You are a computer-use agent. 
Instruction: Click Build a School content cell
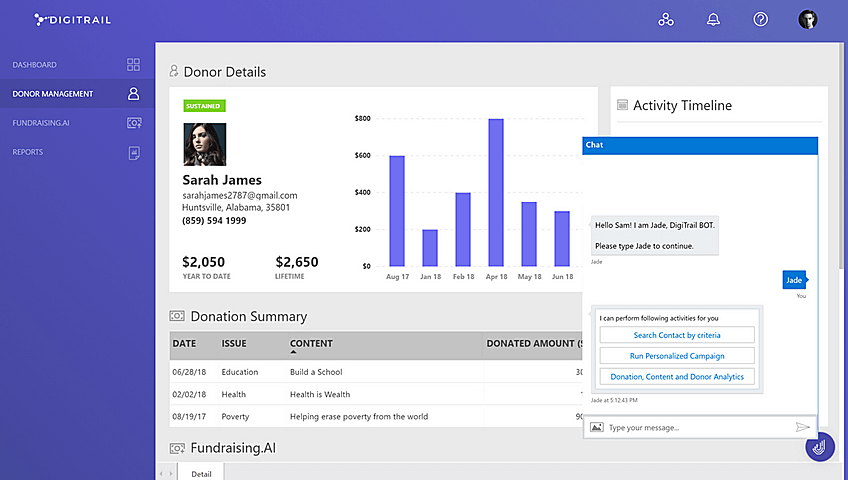click(x=316, y=372)
